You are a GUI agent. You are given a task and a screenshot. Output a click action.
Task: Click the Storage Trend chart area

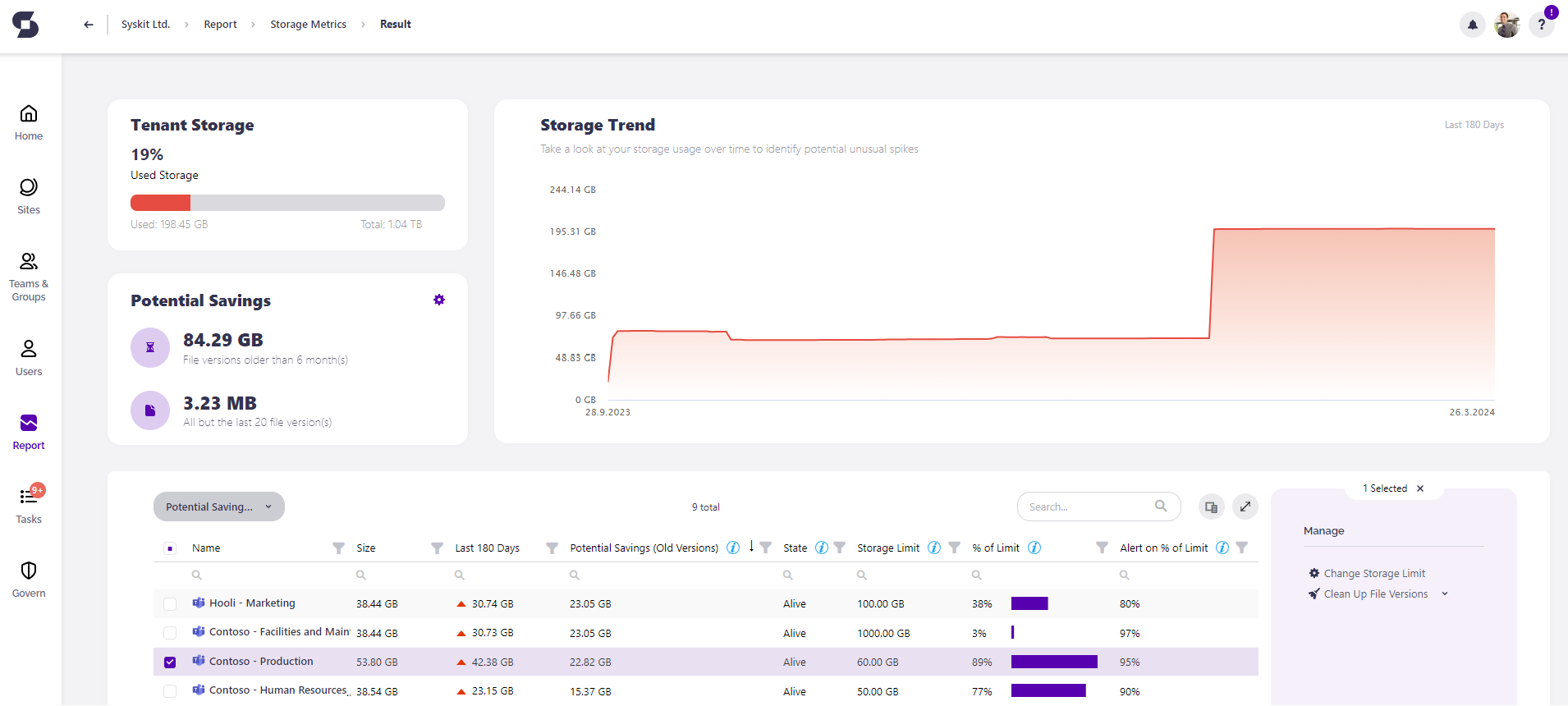pos(1051,296)
